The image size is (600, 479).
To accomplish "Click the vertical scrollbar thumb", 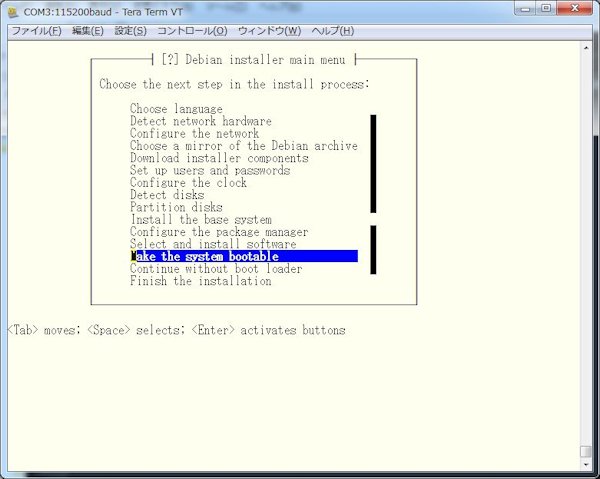I will [x=586, y=451].
